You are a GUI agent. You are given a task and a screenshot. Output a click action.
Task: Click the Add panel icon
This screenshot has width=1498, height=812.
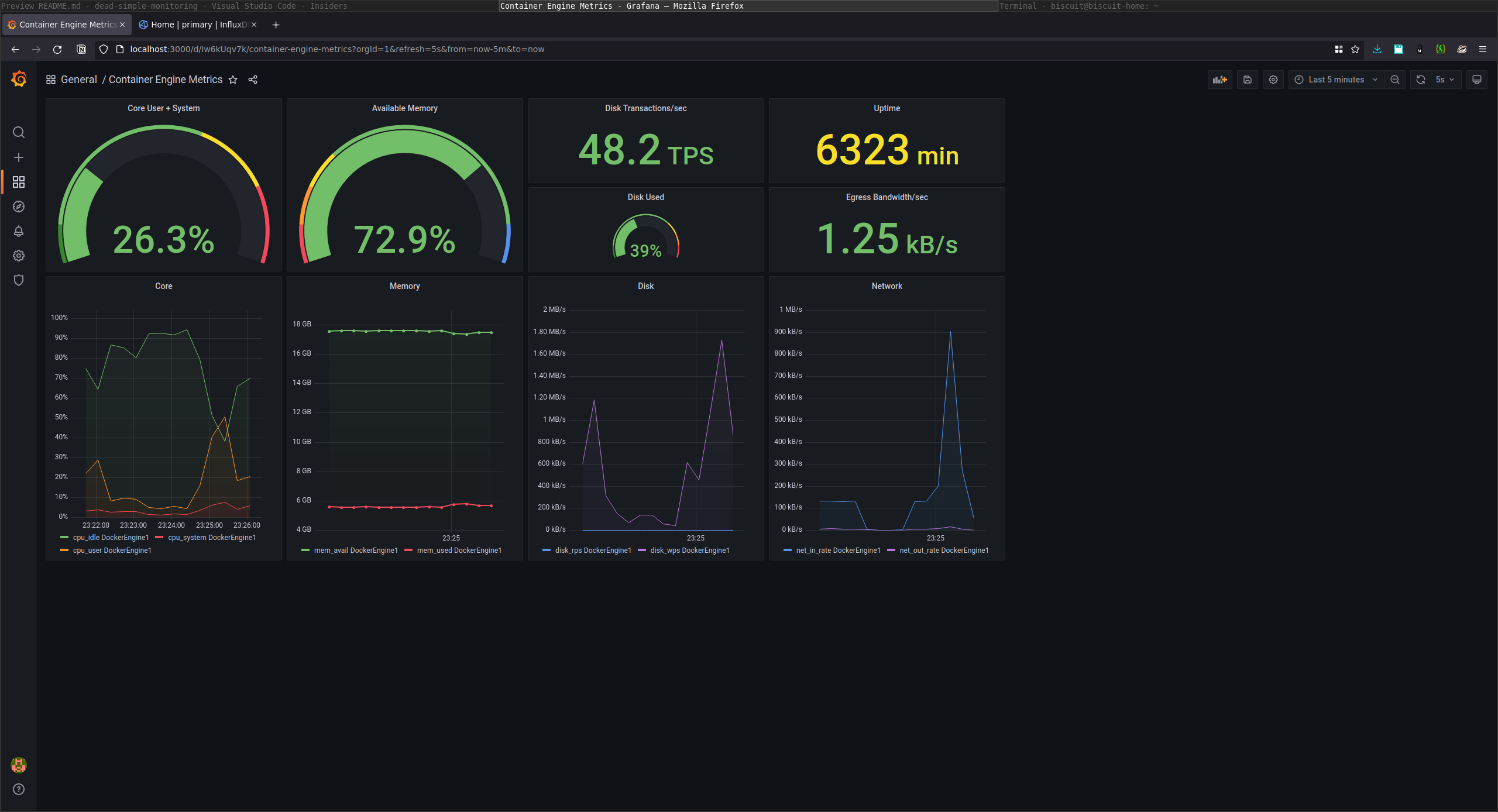[x=1219, y=80]
